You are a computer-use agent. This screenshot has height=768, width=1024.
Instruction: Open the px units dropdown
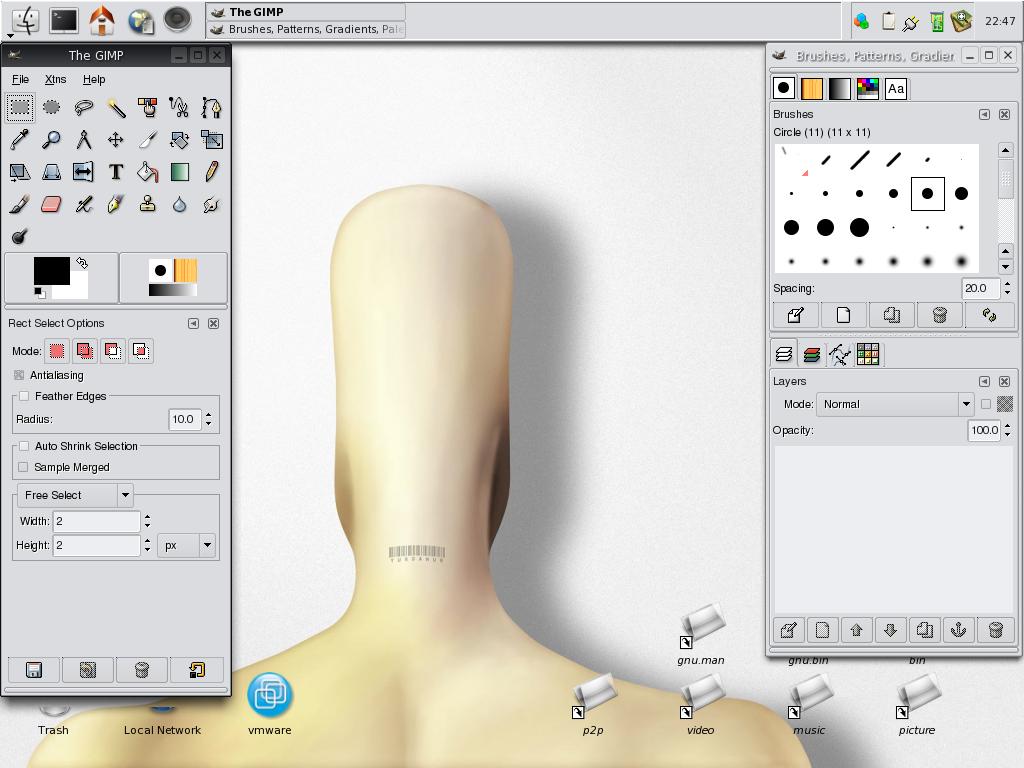(187, 545)
